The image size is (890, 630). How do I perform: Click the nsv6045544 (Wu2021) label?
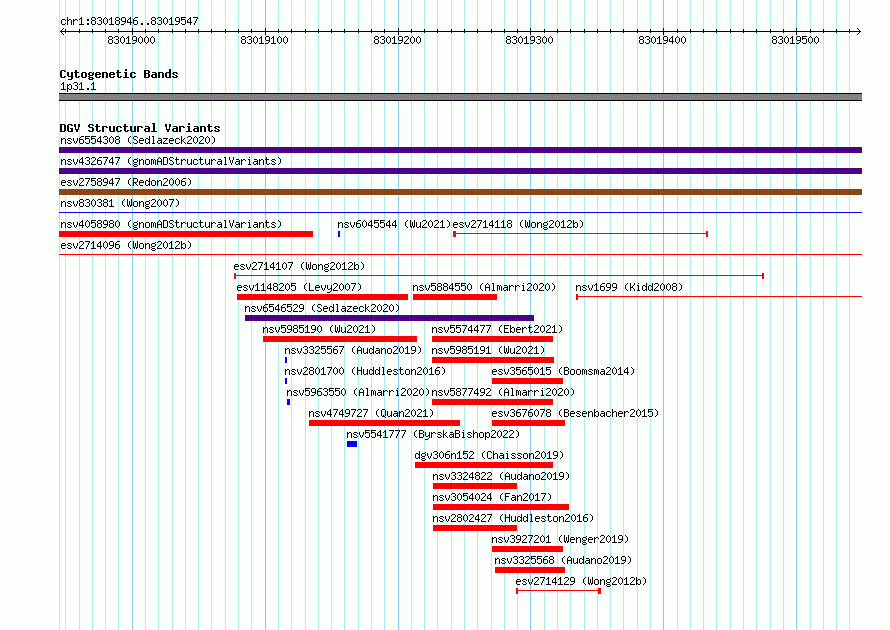point(394,224)
